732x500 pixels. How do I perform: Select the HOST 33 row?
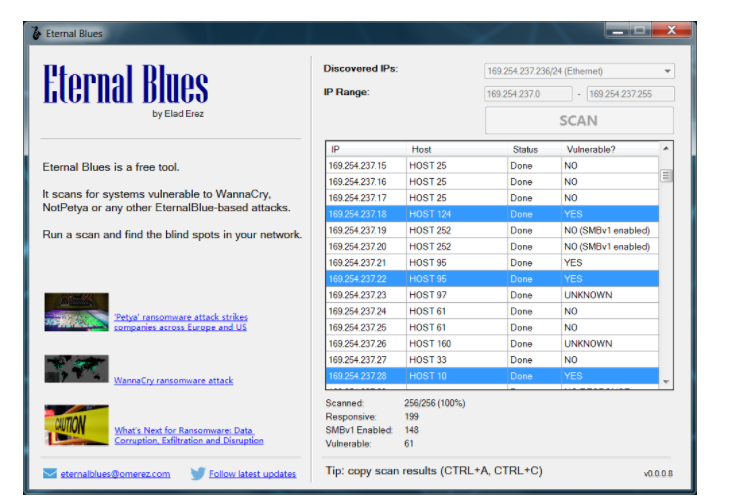(493, 359)
